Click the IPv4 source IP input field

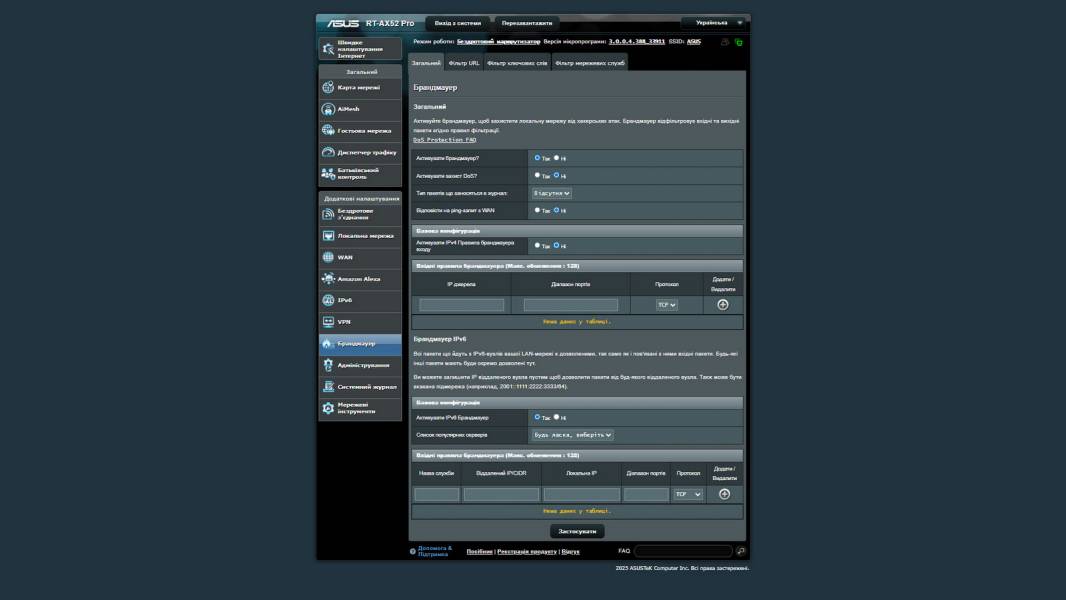pyautogui.click(x=462, y=305)
